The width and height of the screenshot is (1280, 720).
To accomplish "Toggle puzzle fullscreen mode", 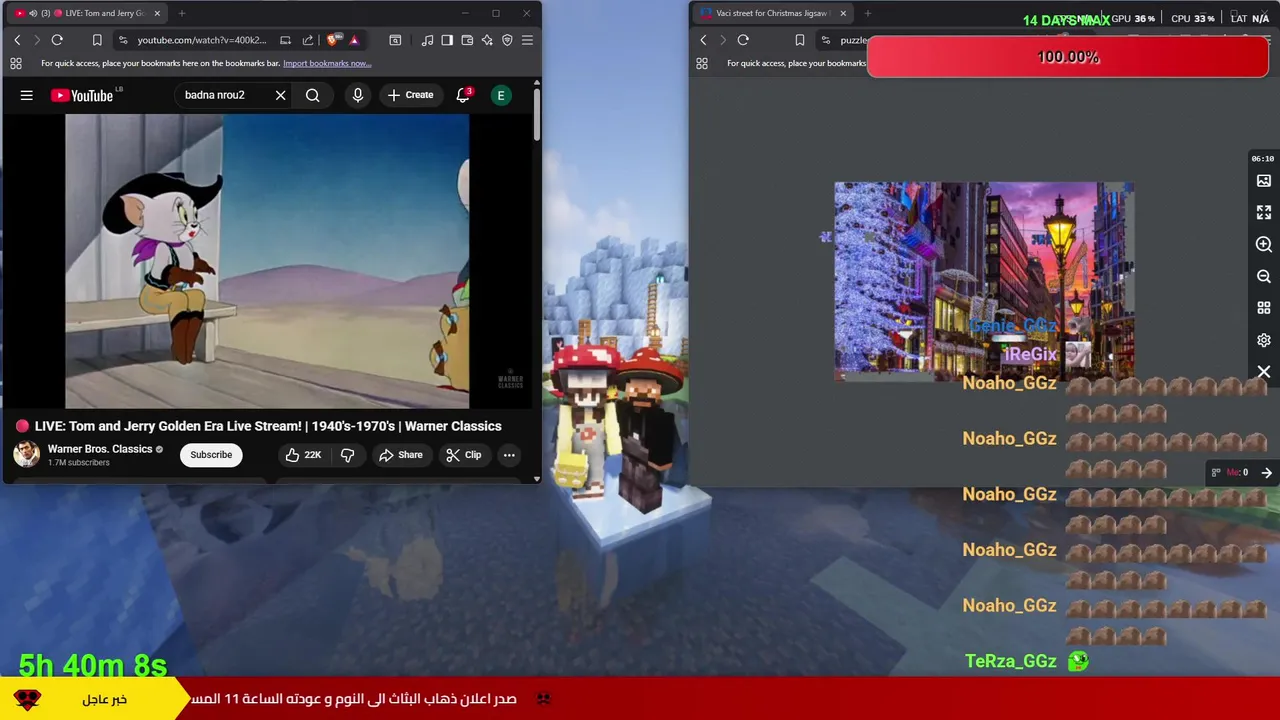I will pyautogui.click(x=1264, y=213).
